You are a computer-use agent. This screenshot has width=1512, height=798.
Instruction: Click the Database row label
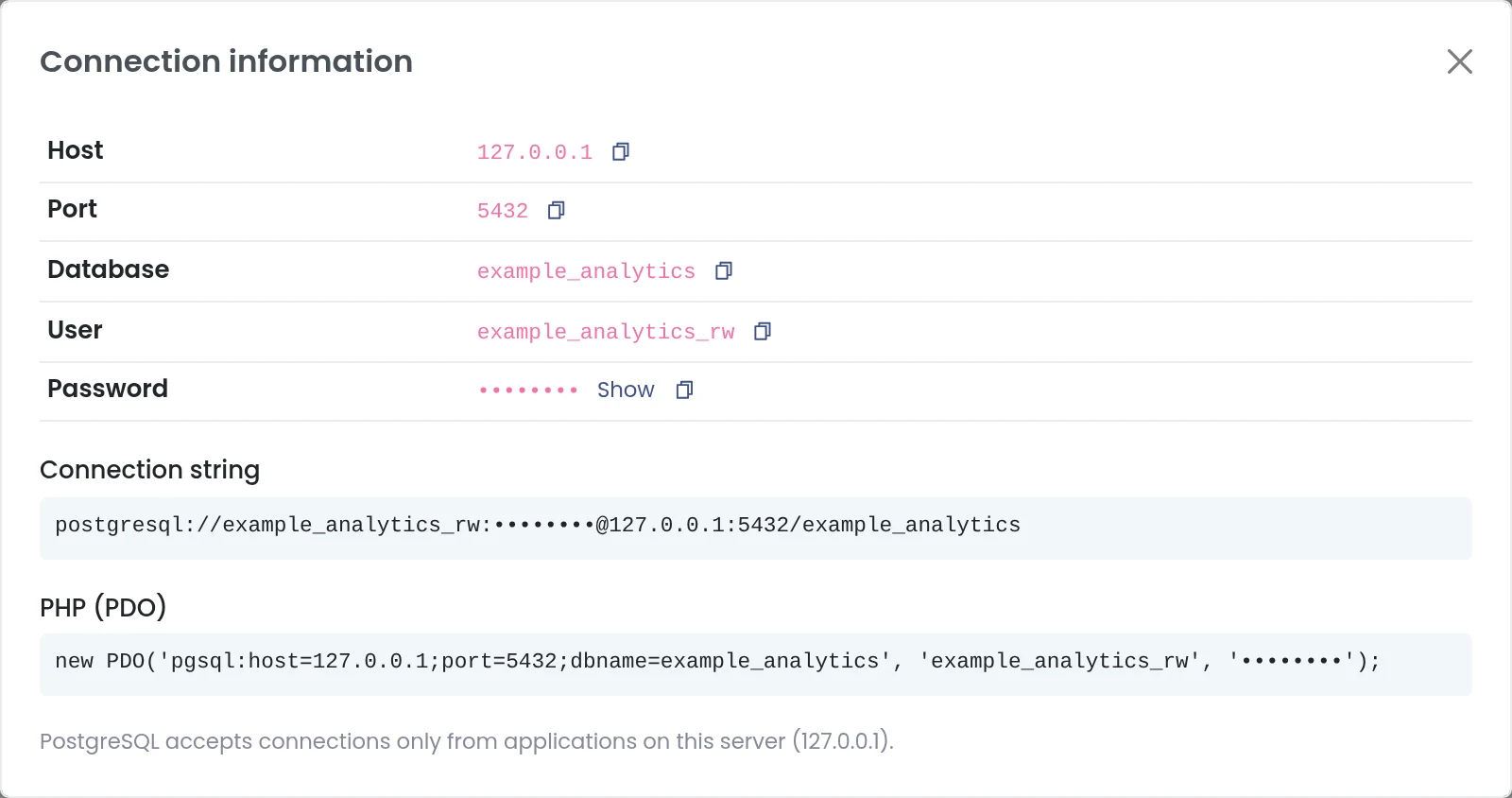[109, 269]
